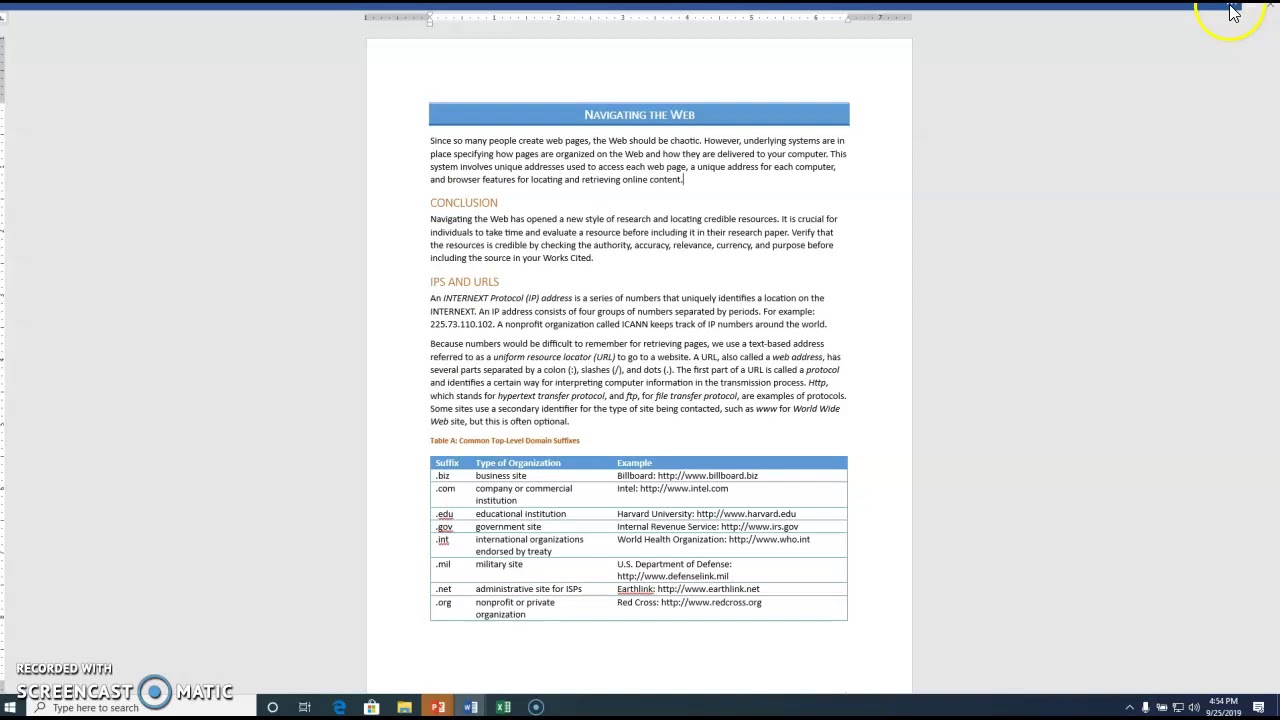The image size is (1280, 720).
Task: Open network settings from the tray icon
Action: click(x=1178, y=707)
